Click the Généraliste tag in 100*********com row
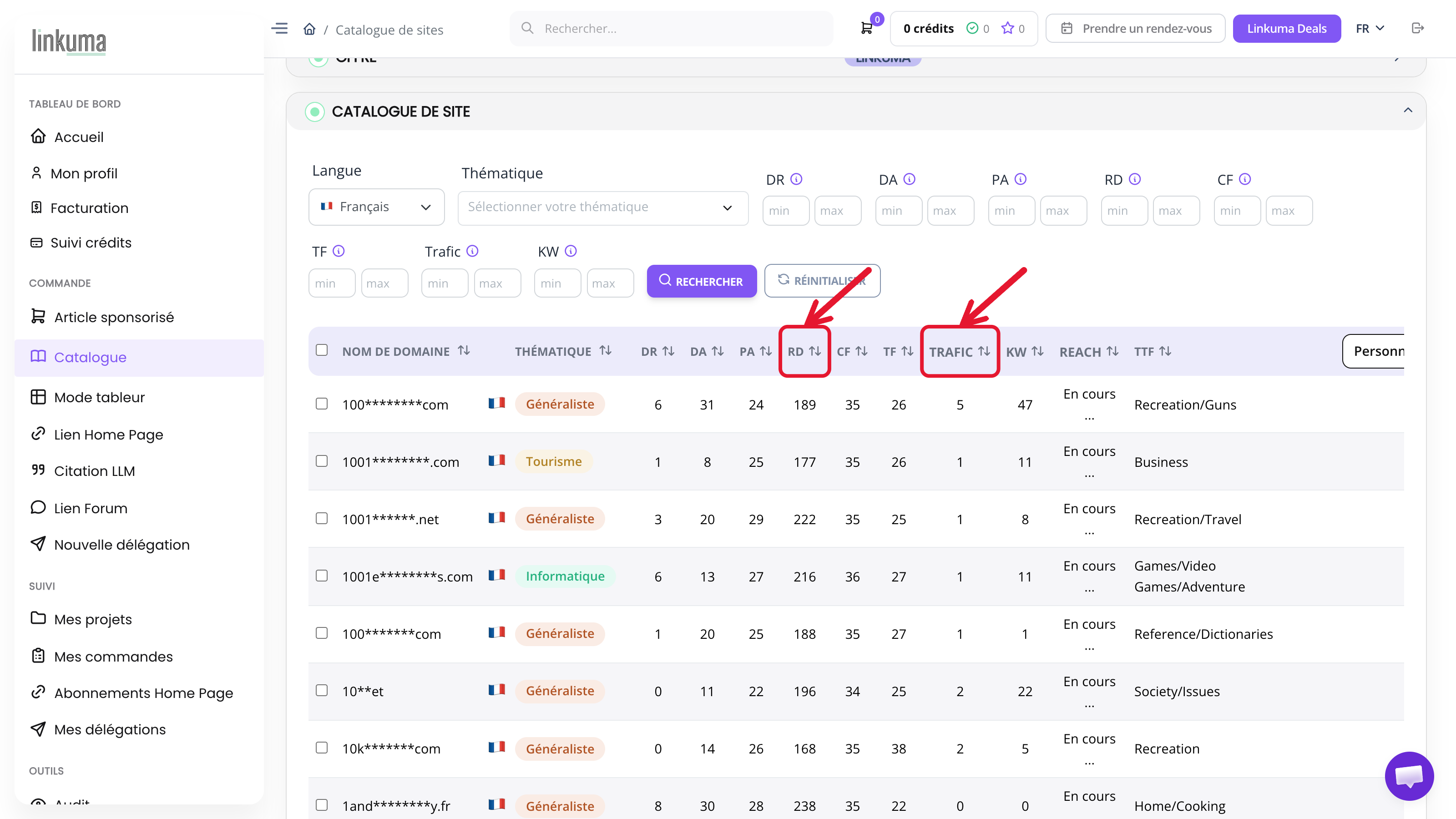 tap(560, 404)
